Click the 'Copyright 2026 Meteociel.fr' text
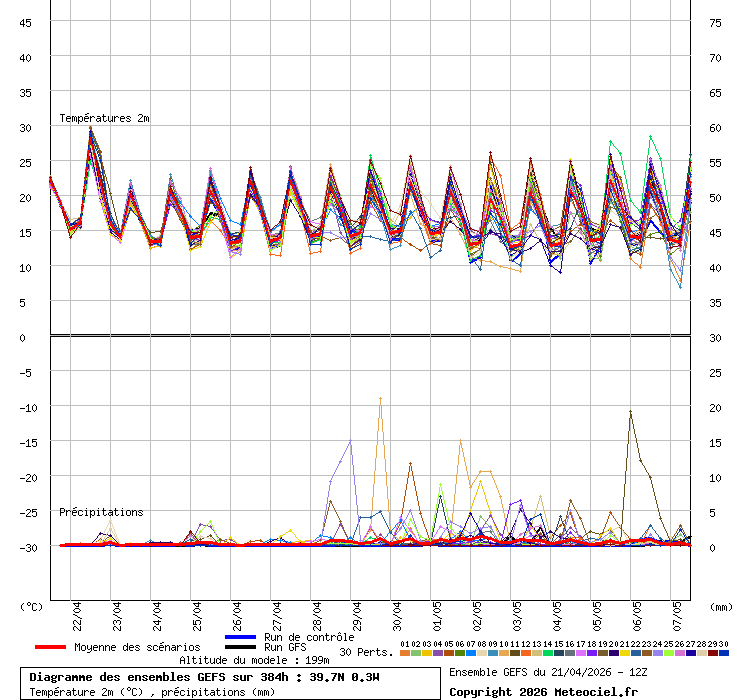 543,691
